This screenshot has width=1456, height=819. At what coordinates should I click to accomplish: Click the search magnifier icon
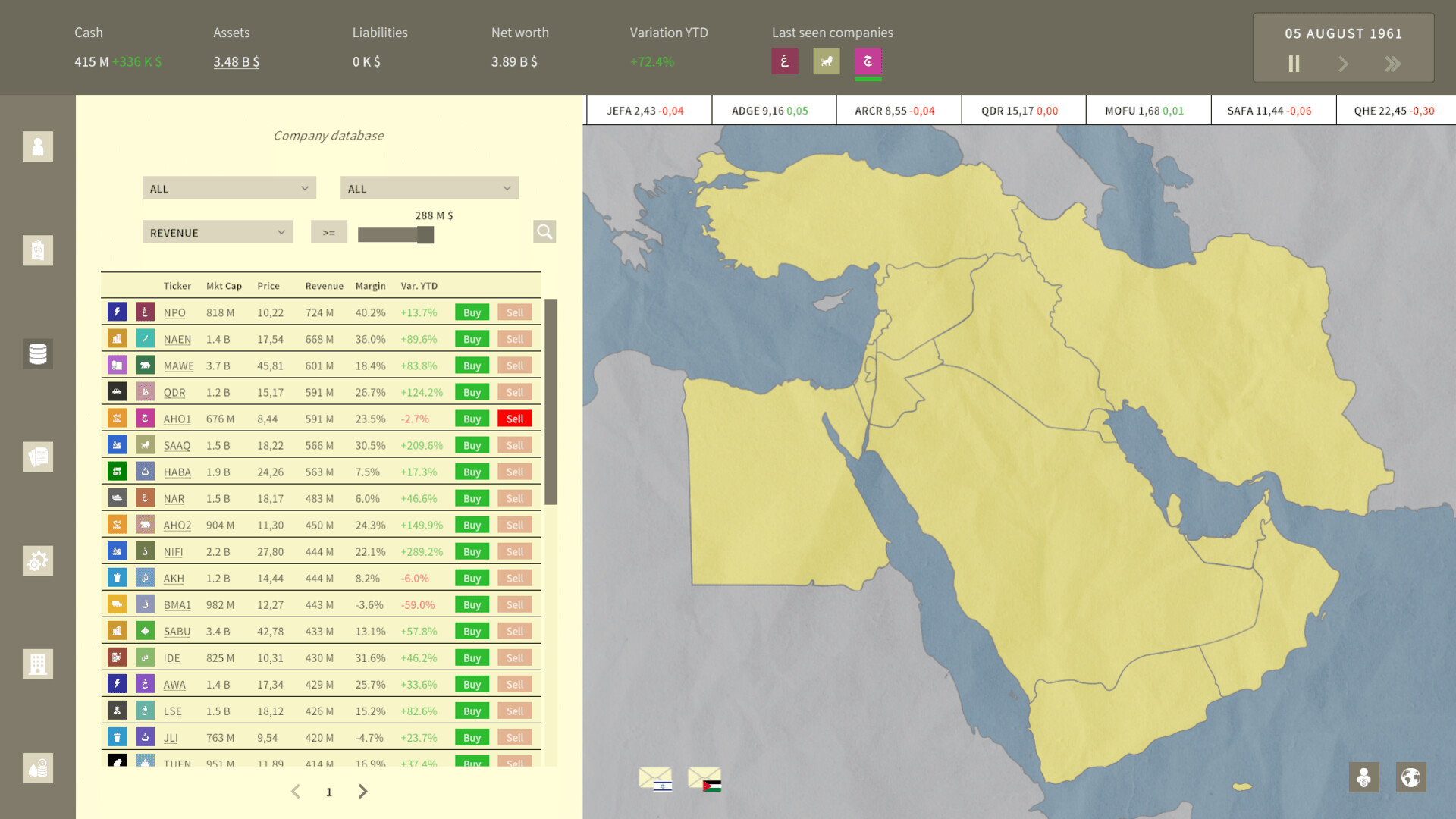544,231
